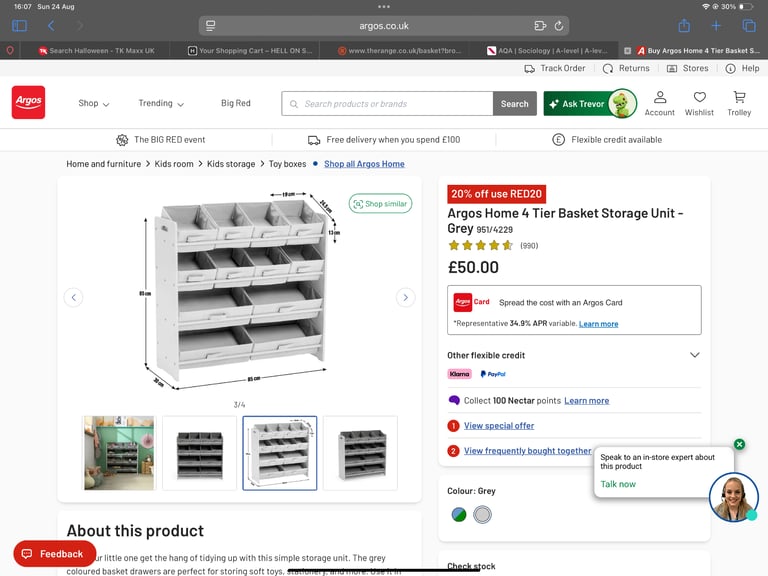
Task: Click the Search button
Action: coord(514,104)
